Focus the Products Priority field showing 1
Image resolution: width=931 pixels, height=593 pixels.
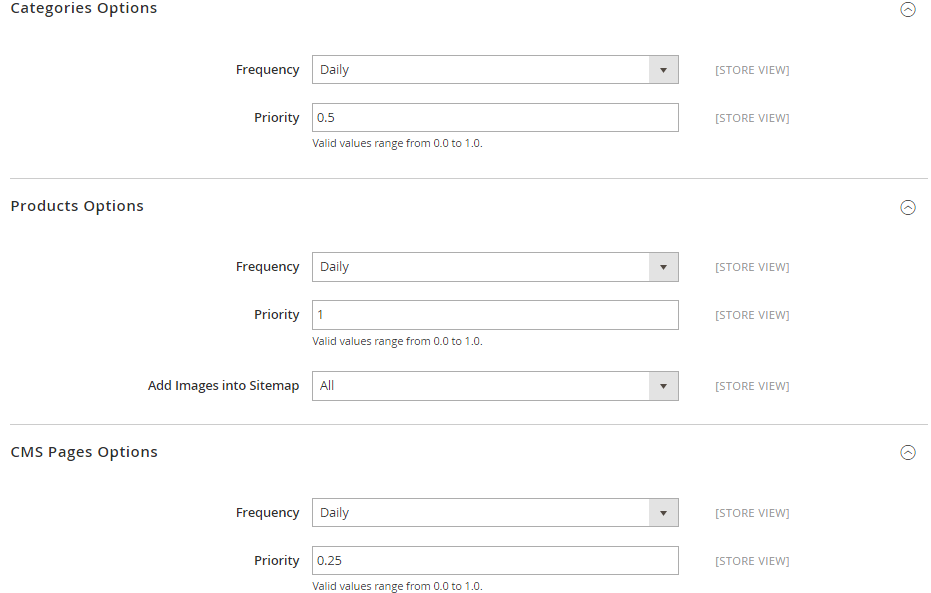click(x=495, y=315)
